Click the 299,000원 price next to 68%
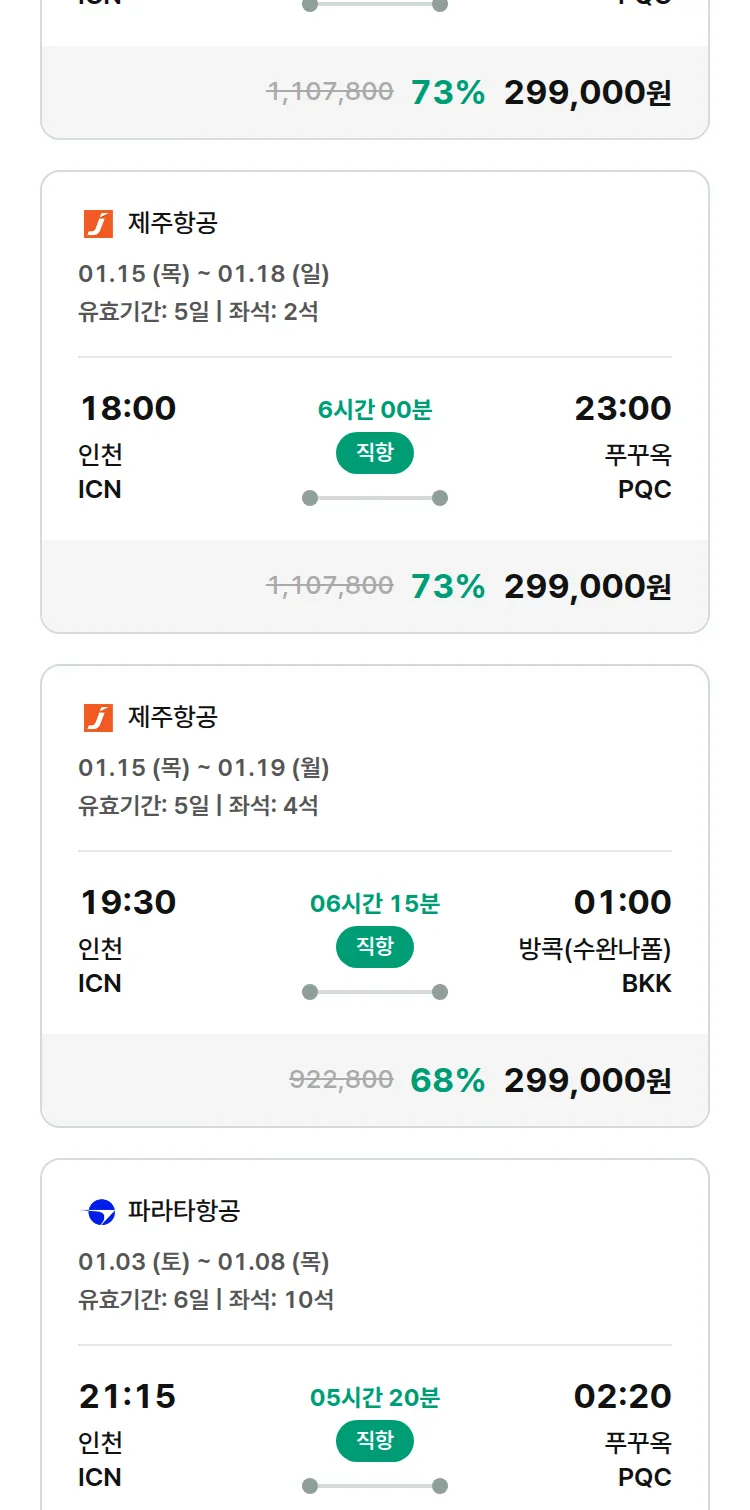This screenshot has height=1510, width=750. coord(587,1081)
